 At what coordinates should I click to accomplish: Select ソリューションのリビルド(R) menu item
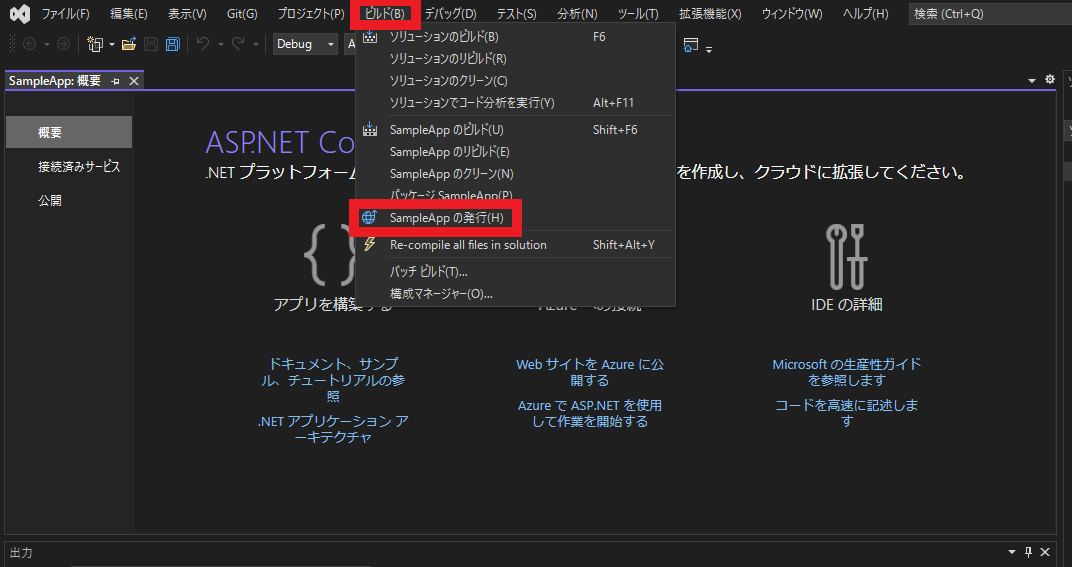[515, 59]
